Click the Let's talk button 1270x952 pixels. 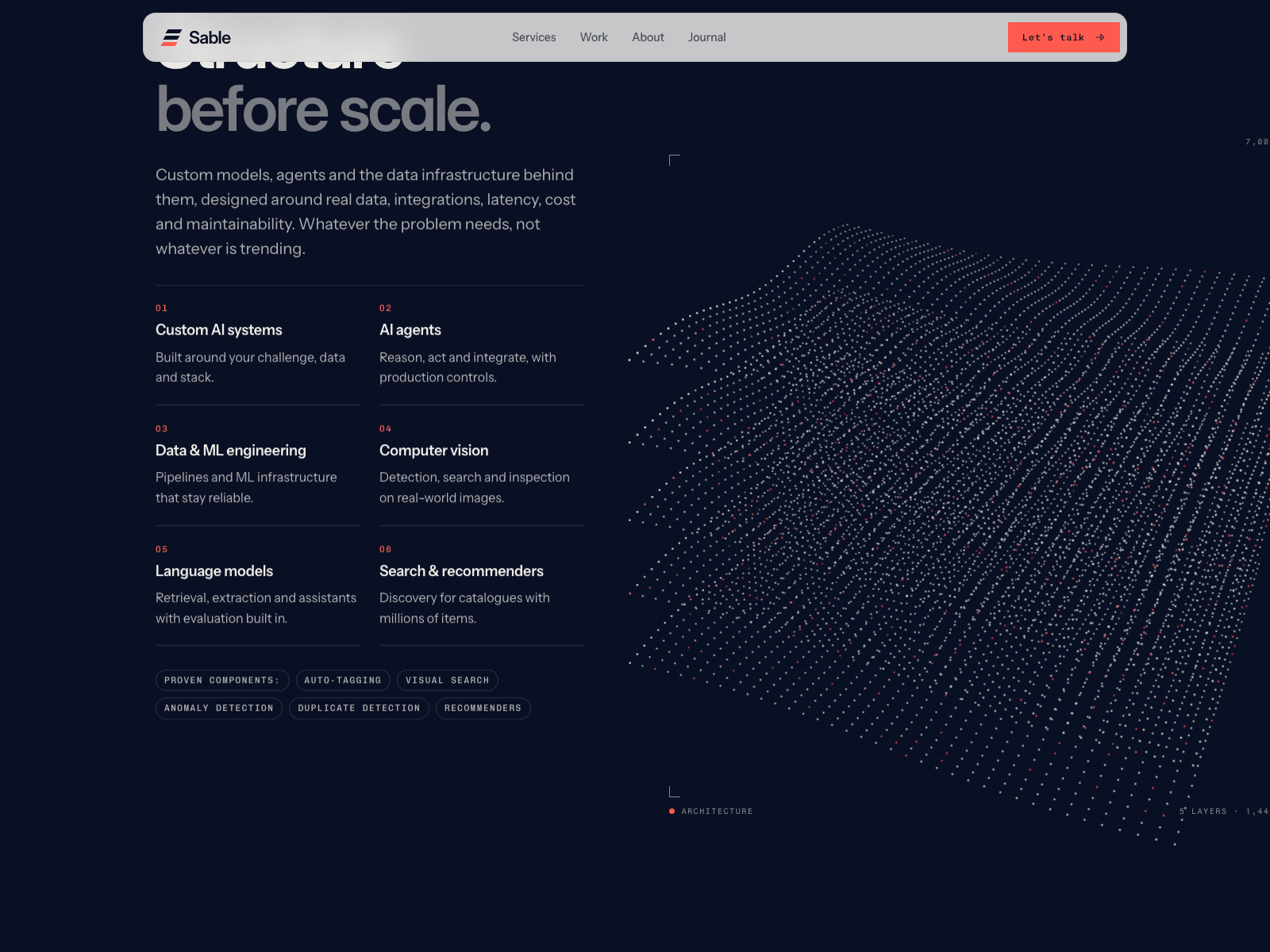(1064, 37)
